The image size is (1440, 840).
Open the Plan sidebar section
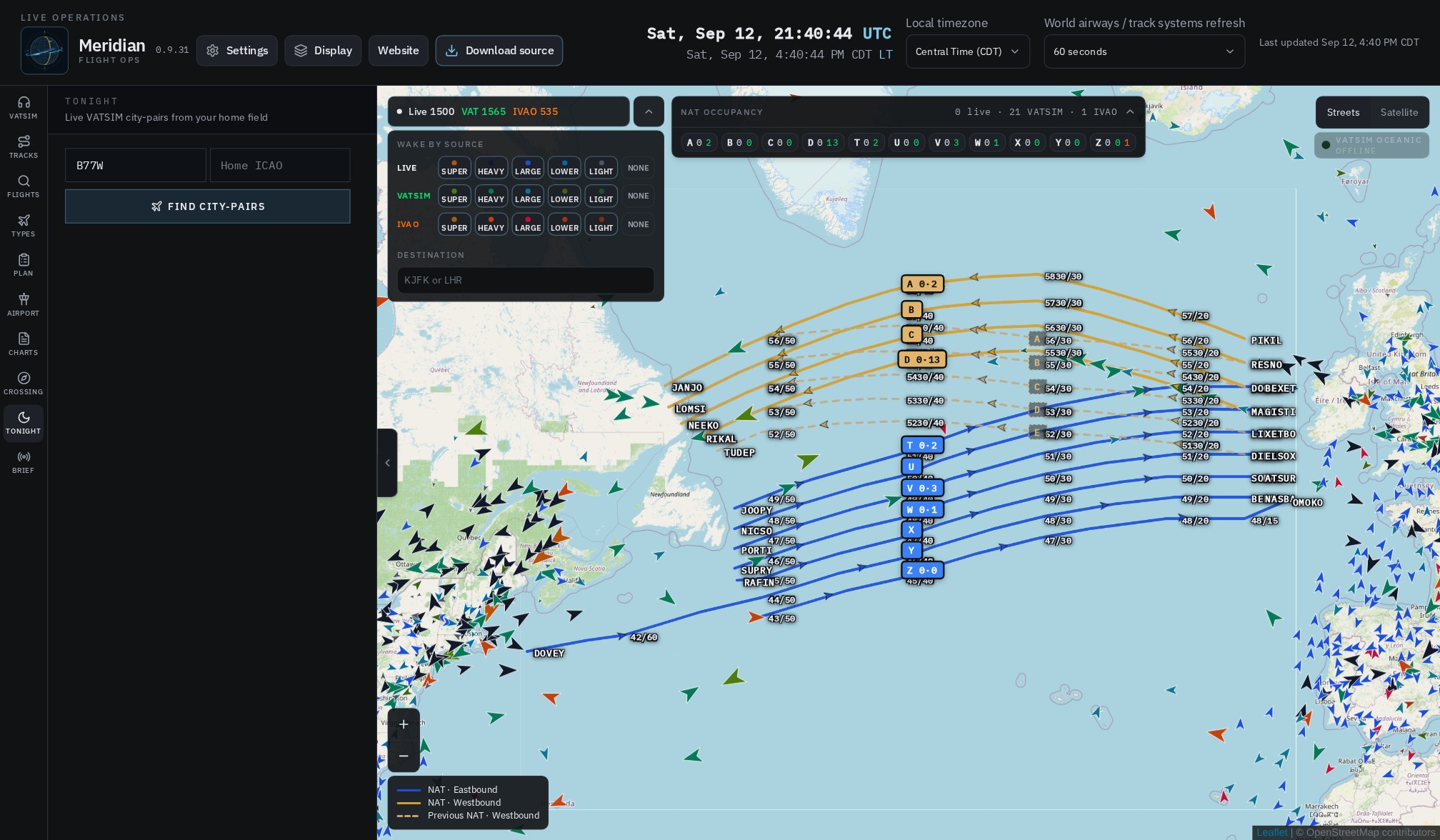click(23, 264)
